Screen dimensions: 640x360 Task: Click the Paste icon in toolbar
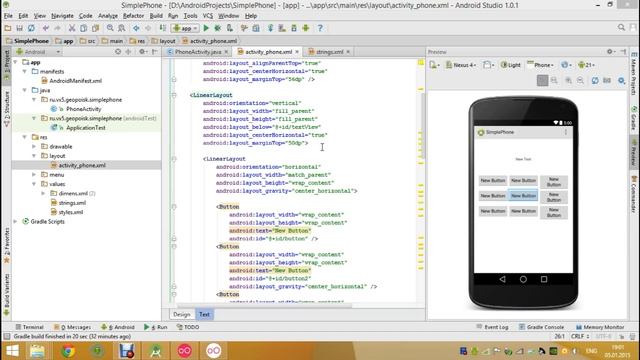pyautogui.click(x=96, y=28)
